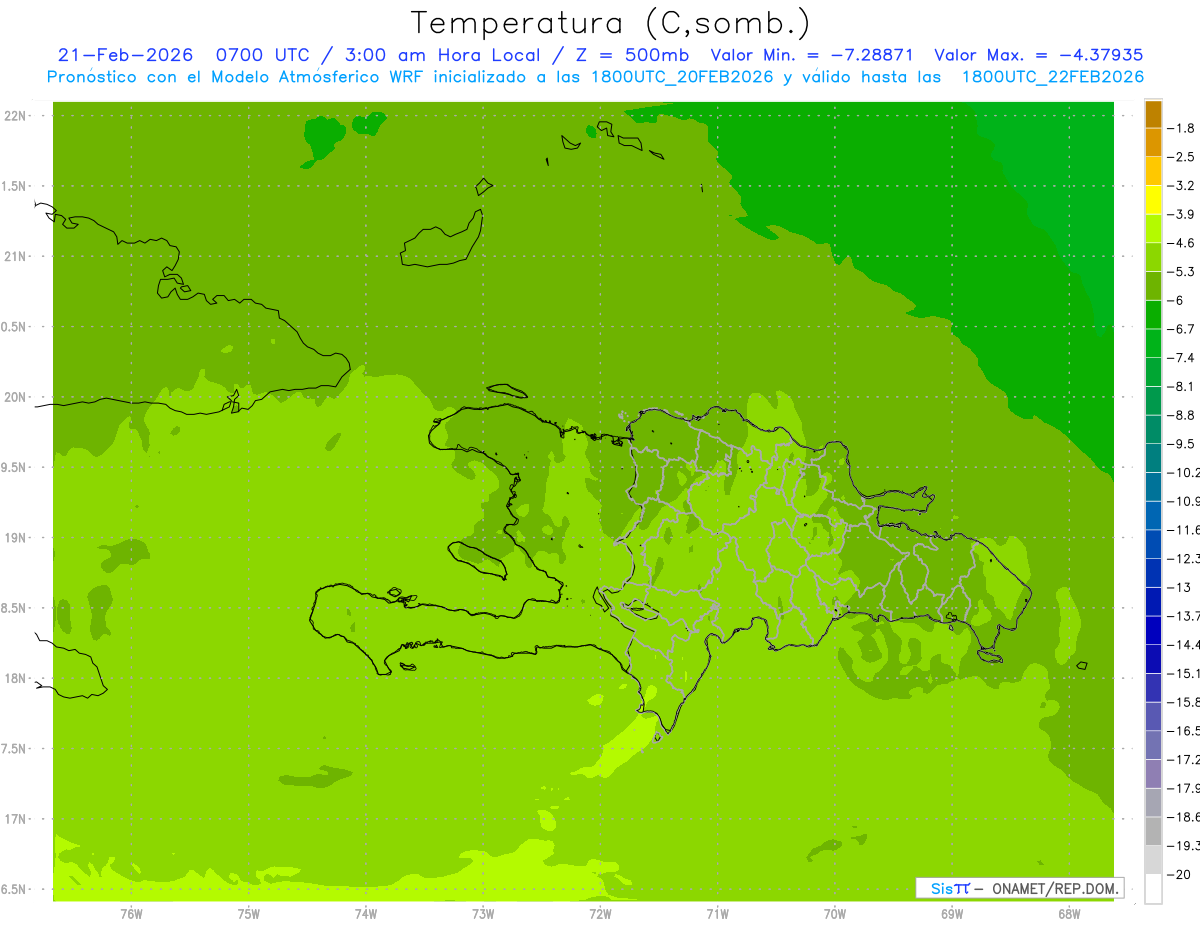The width and height of the screenshot is (1200, 927).
Task: Click the '-1.8' colorbar label
Action: (1181, 128)
